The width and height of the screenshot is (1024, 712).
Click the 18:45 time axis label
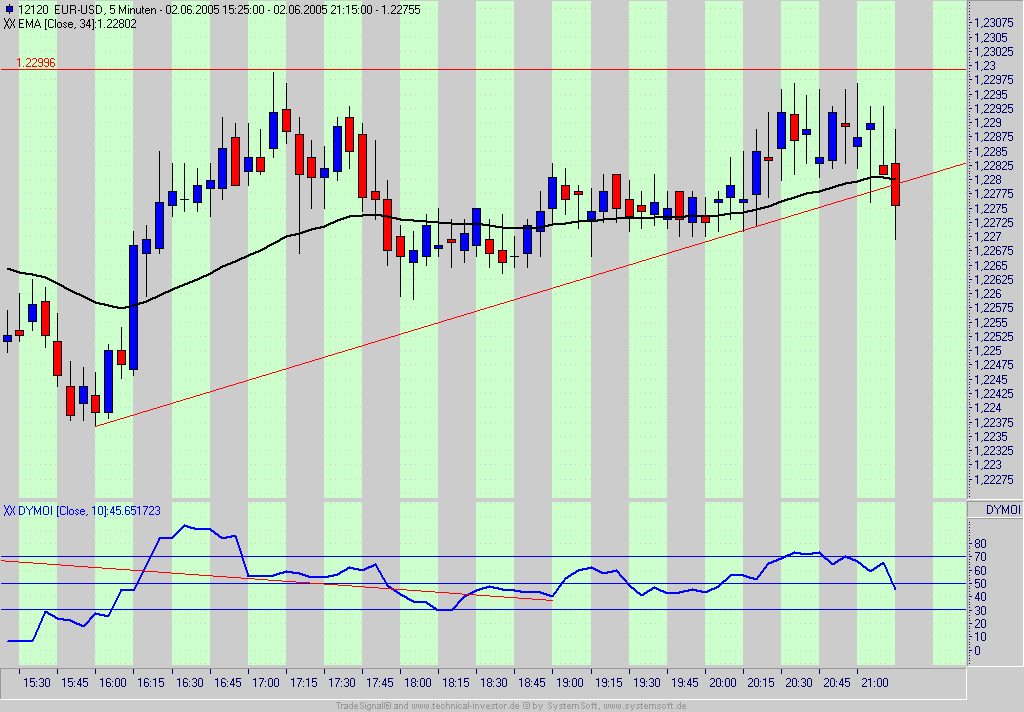click(x=532, y=683)
